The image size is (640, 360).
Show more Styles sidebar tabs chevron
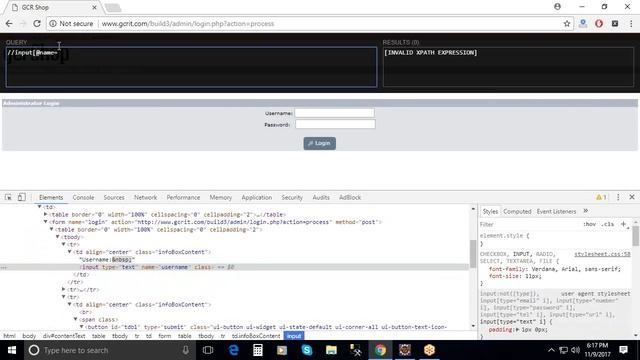[586, 211]
